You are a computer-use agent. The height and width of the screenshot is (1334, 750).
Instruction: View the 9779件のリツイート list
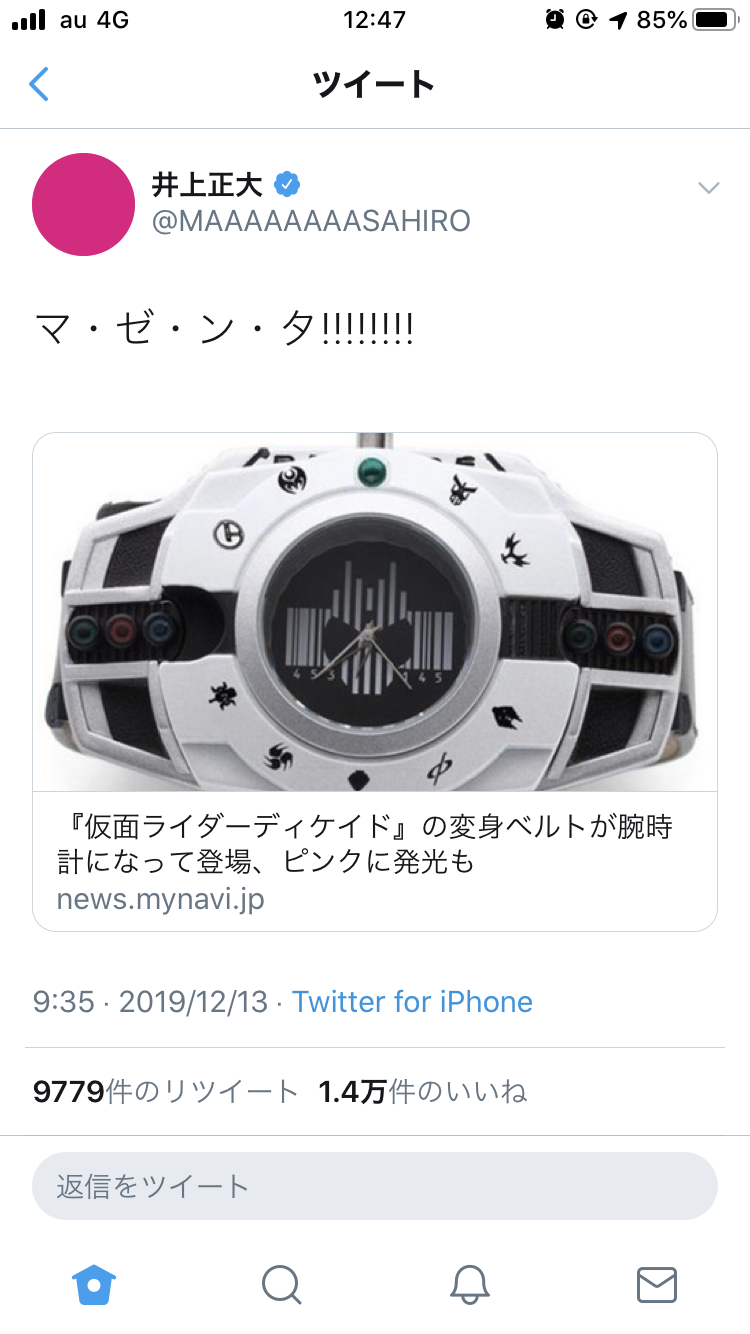(165, 1092)
